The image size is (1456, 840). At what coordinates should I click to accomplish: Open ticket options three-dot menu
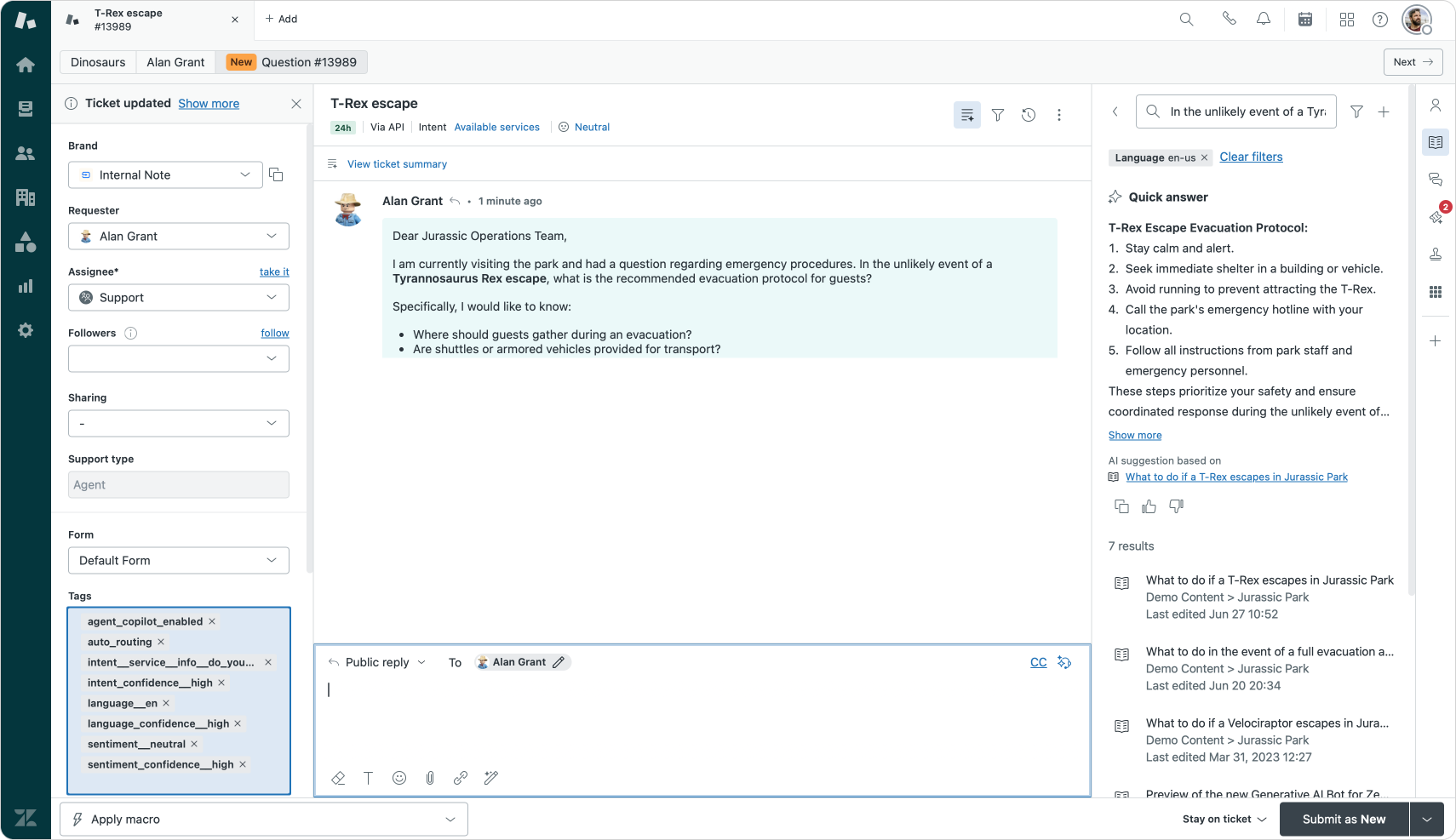point(1059,115)
